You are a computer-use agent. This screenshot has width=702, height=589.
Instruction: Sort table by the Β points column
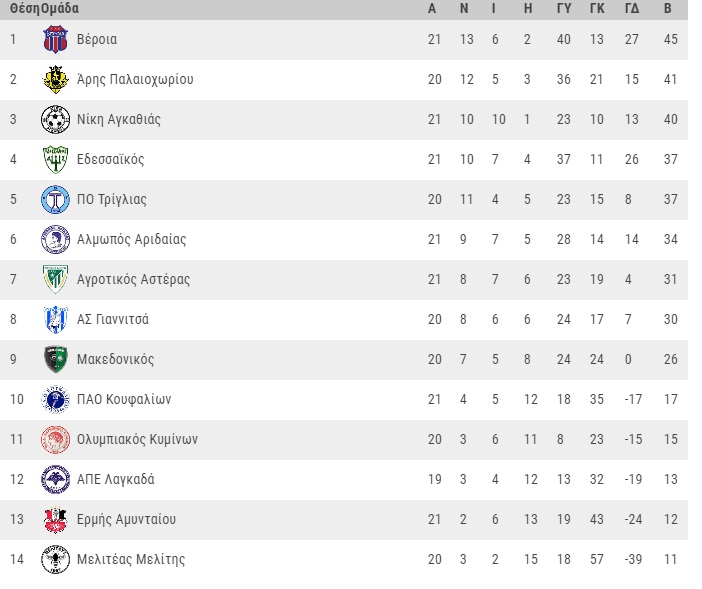pyautogui.click(x=668, y=9)
